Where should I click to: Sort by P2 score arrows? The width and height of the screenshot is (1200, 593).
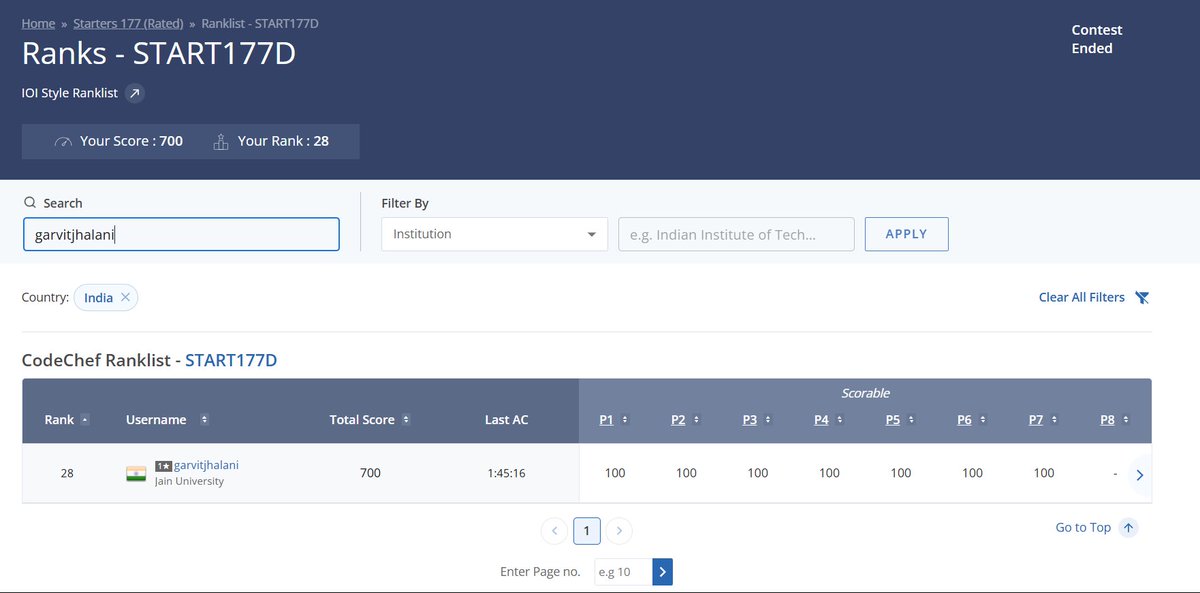point(696,420)
